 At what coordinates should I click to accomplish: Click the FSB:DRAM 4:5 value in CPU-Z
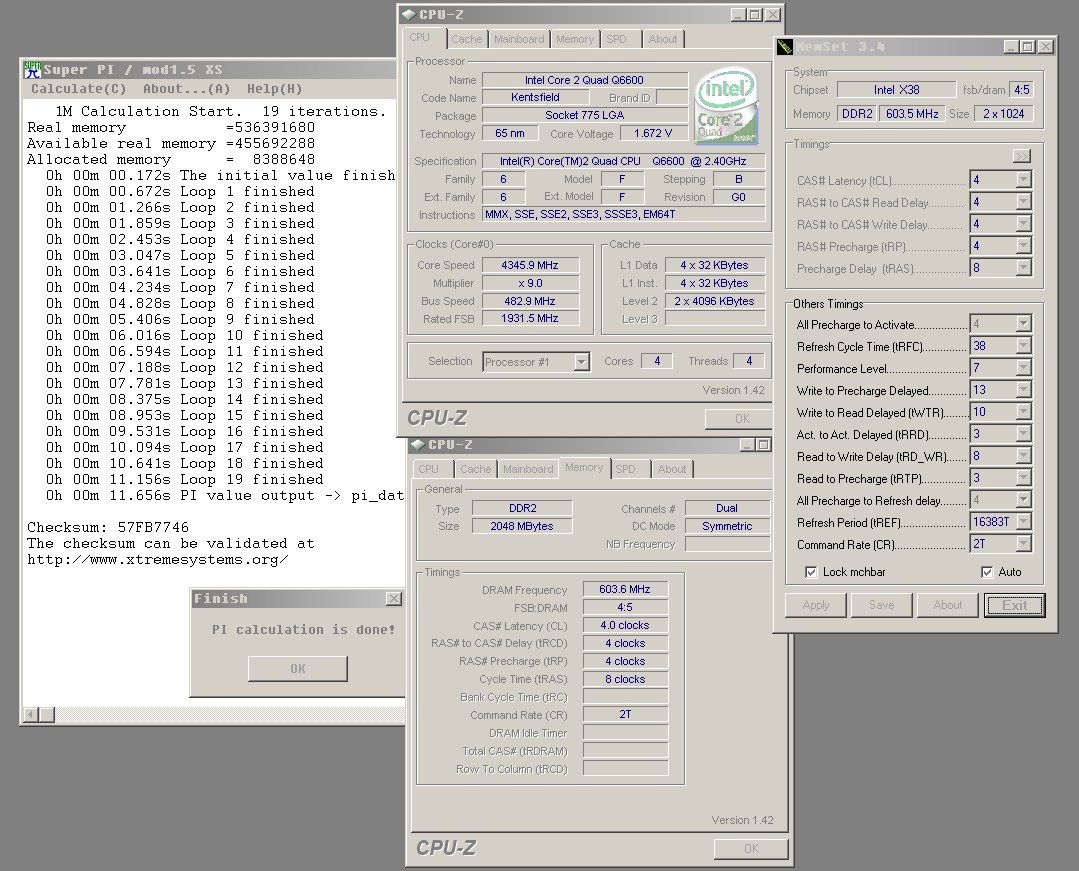click(625, 607)
